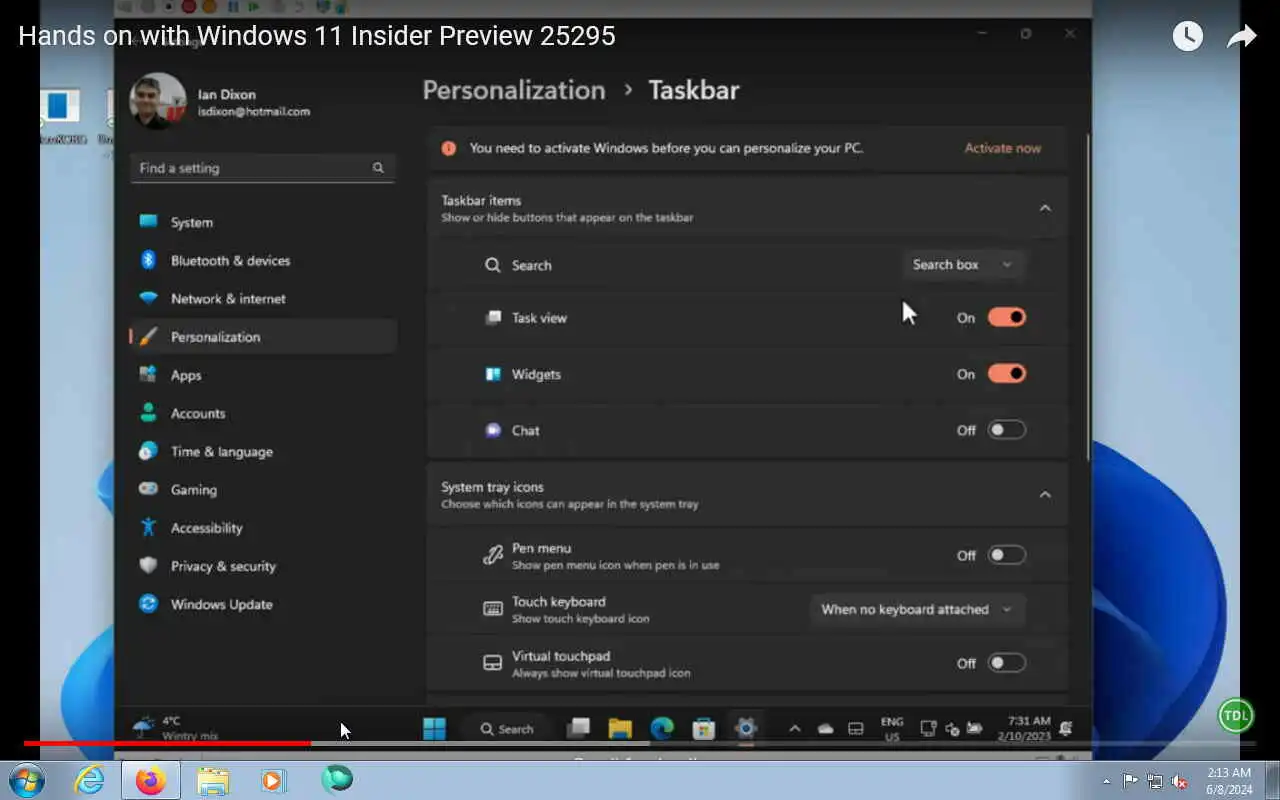The width and height of the screenshot is (1280, 800).
Task: Click the Touch keyboard icon
Action: point(493,609)
